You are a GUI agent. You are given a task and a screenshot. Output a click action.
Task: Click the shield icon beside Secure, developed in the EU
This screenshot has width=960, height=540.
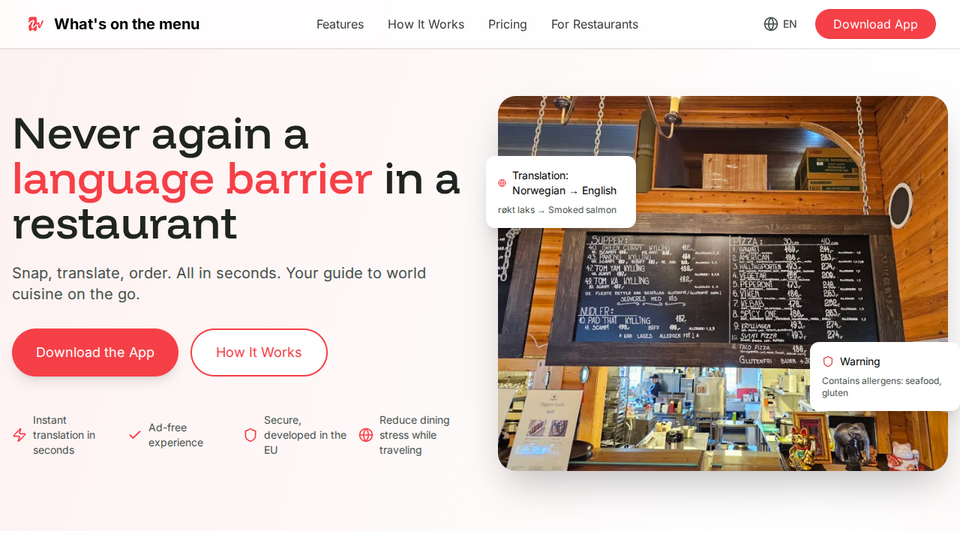tap(250, 435)
